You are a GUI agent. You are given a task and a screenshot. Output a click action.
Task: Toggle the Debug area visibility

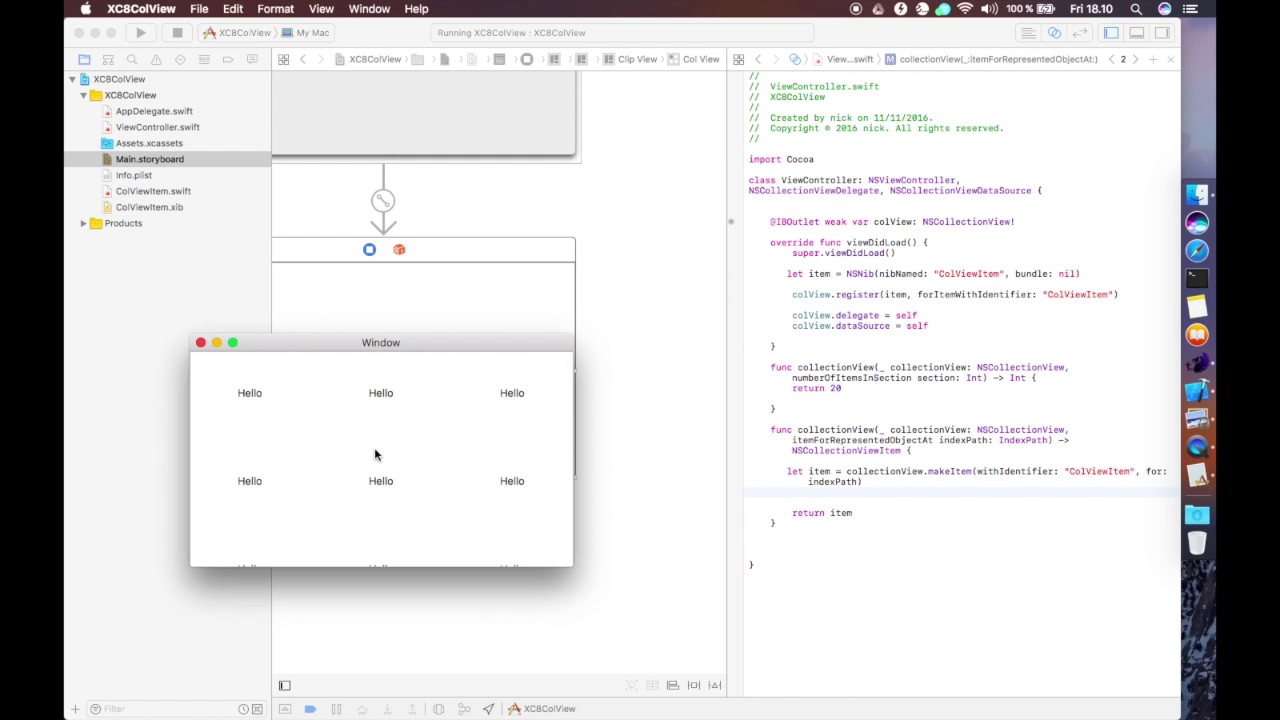[x=1137, y=33]
